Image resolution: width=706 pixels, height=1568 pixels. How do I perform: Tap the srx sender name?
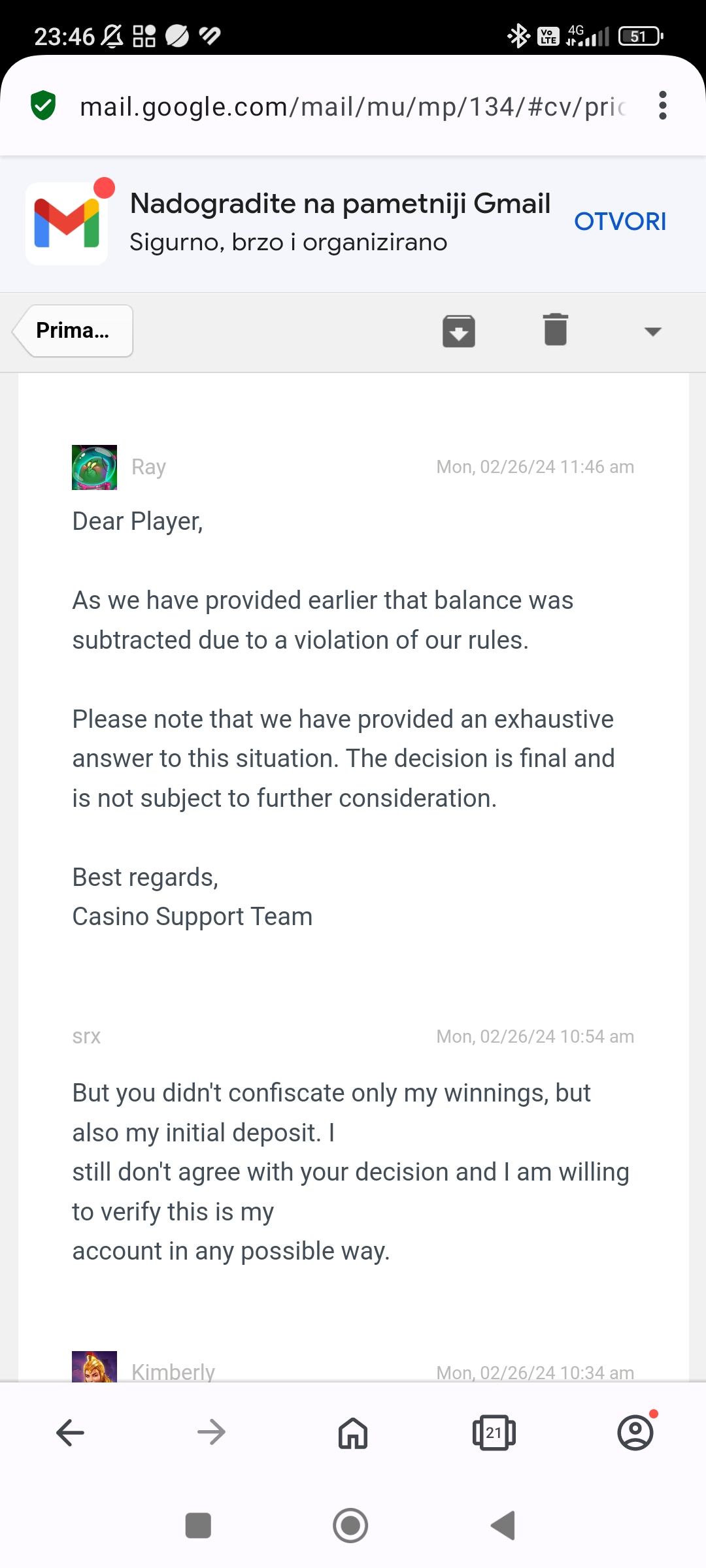click(x=86, y=1037)
